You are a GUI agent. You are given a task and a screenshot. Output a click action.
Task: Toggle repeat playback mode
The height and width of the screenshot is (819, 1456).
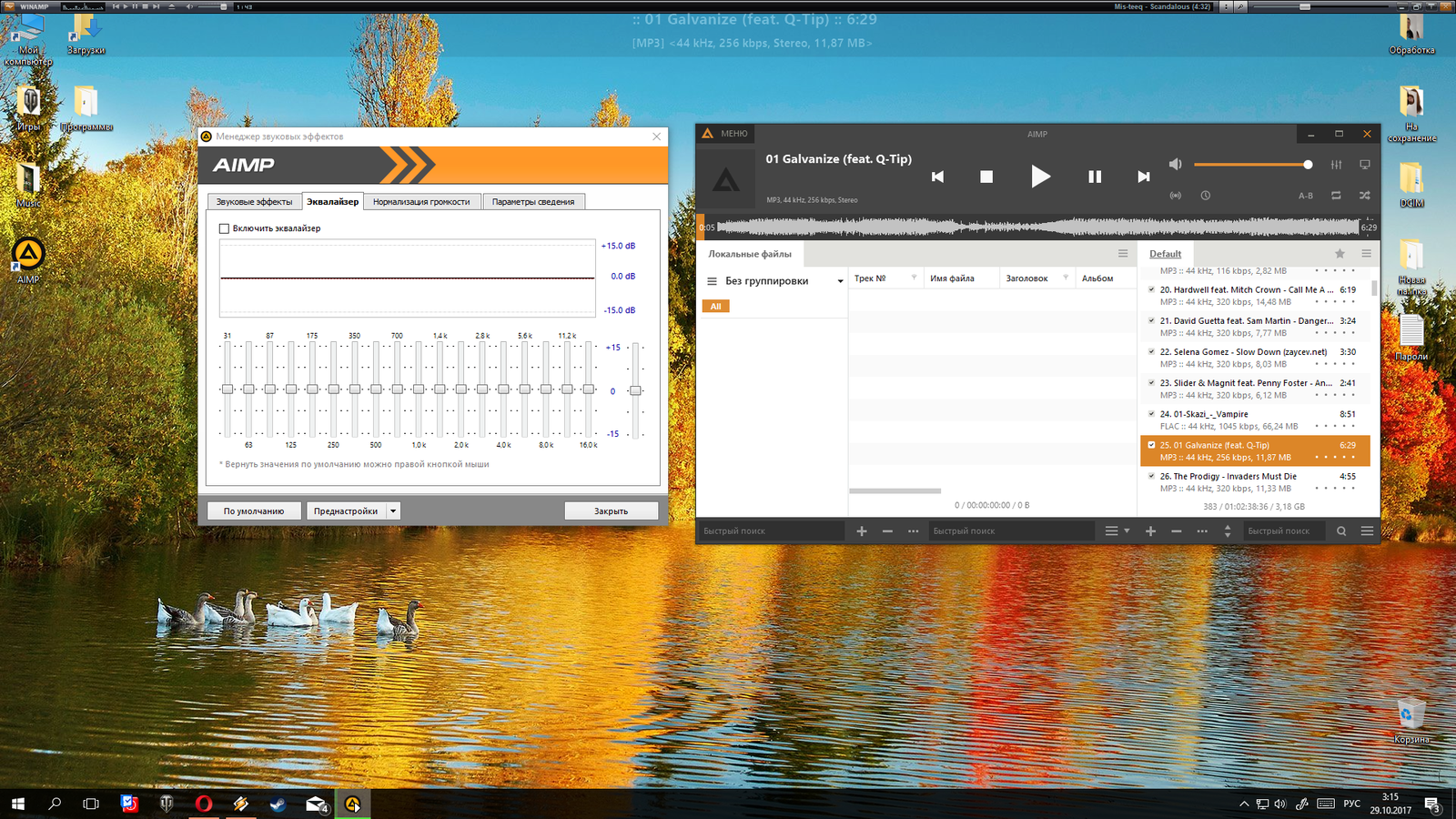[x=1336, y=195]
